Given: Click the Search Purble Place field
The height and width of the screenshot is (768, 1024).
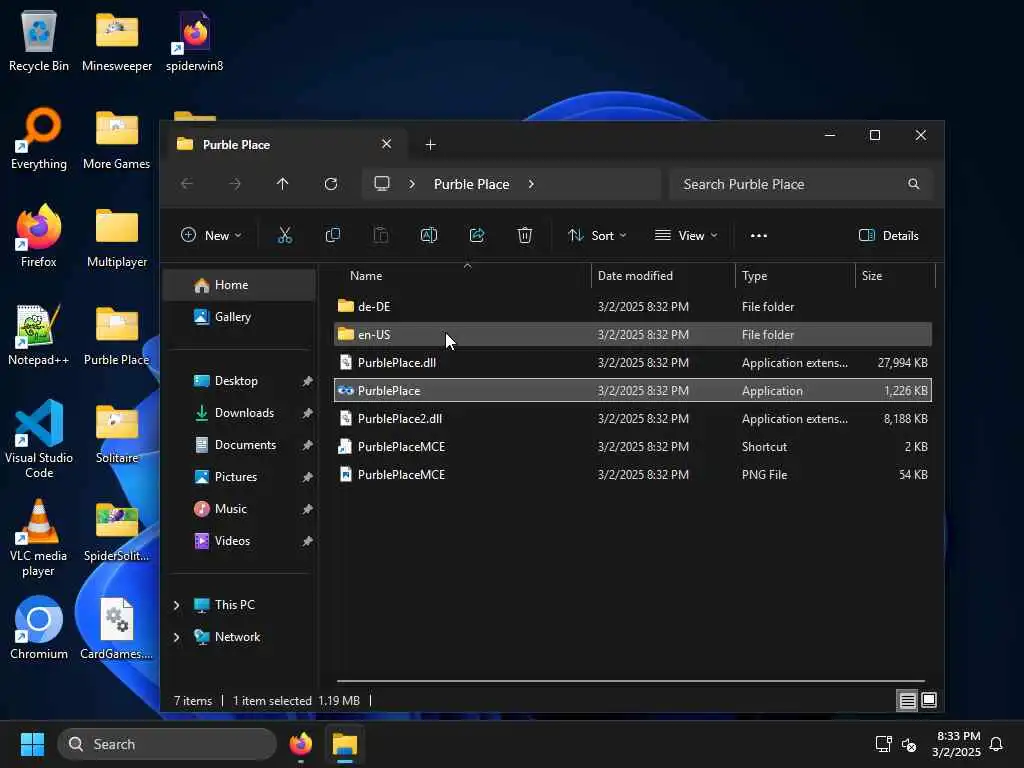Looking at the screenshot, I should [801, 184].
